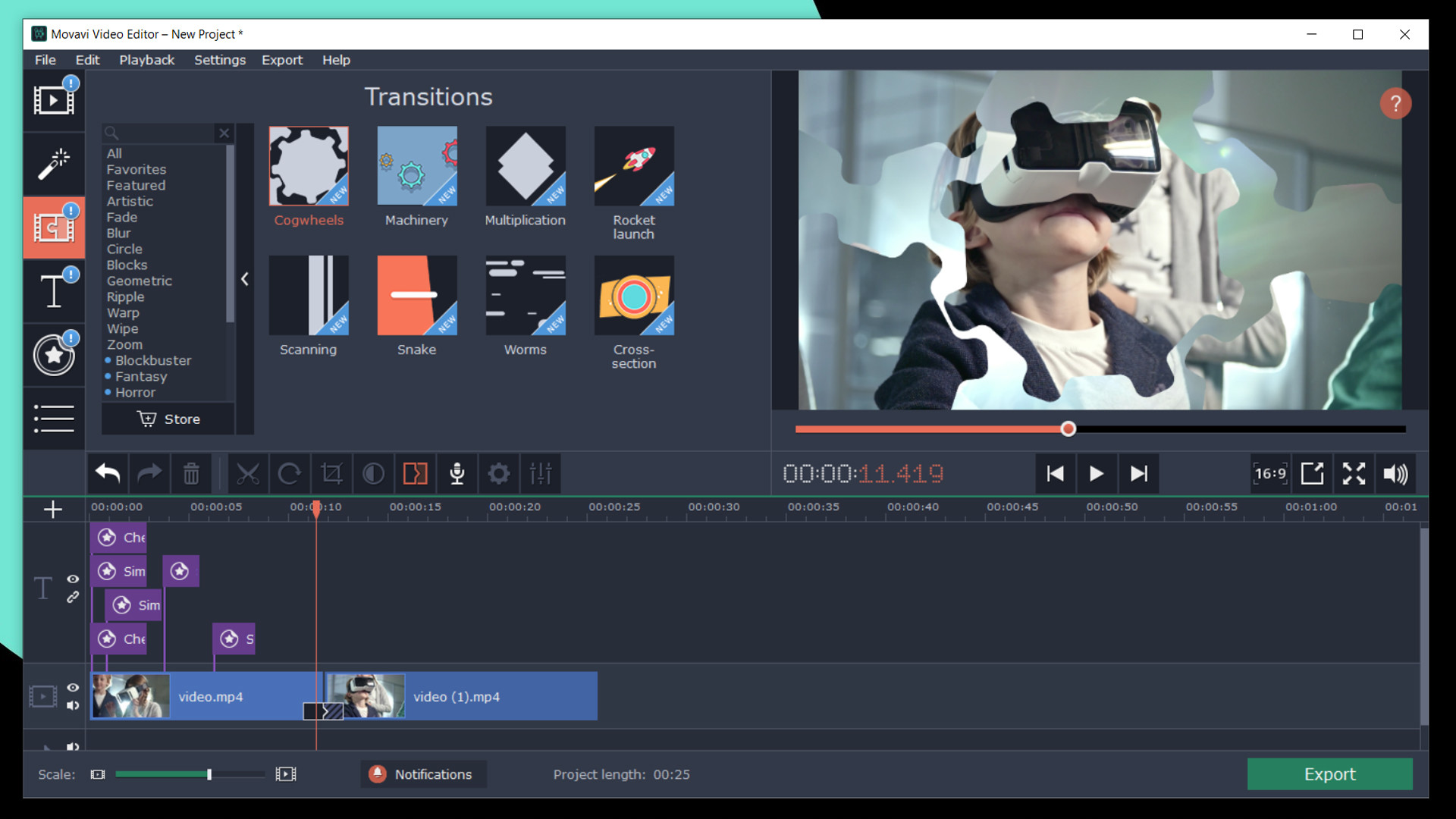Expand the Artistic transitions category
Screen dimensions: 1456x819
click(x=128, y=200)
